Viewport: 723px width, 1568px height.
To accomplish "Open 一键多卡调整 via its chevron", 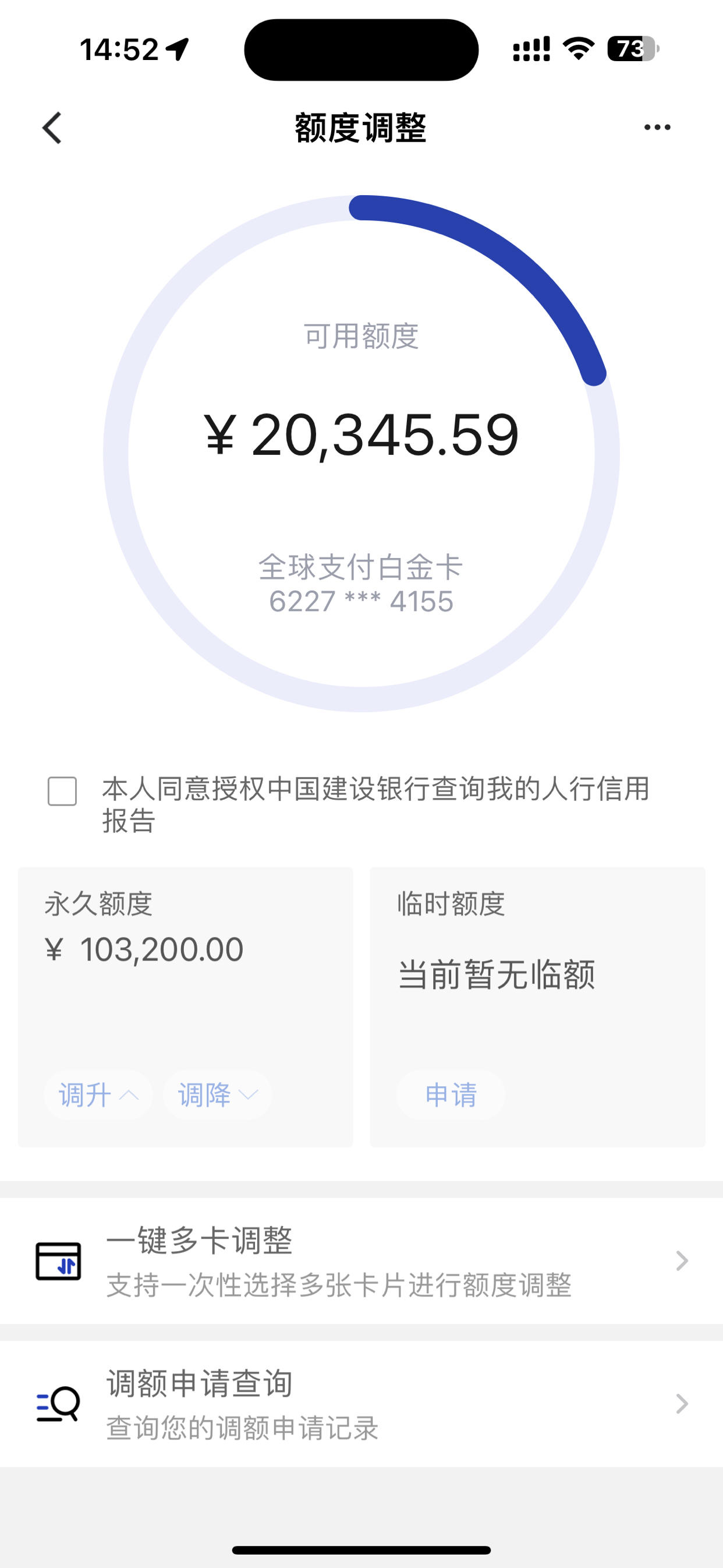I will click(x=682, y=1260).
